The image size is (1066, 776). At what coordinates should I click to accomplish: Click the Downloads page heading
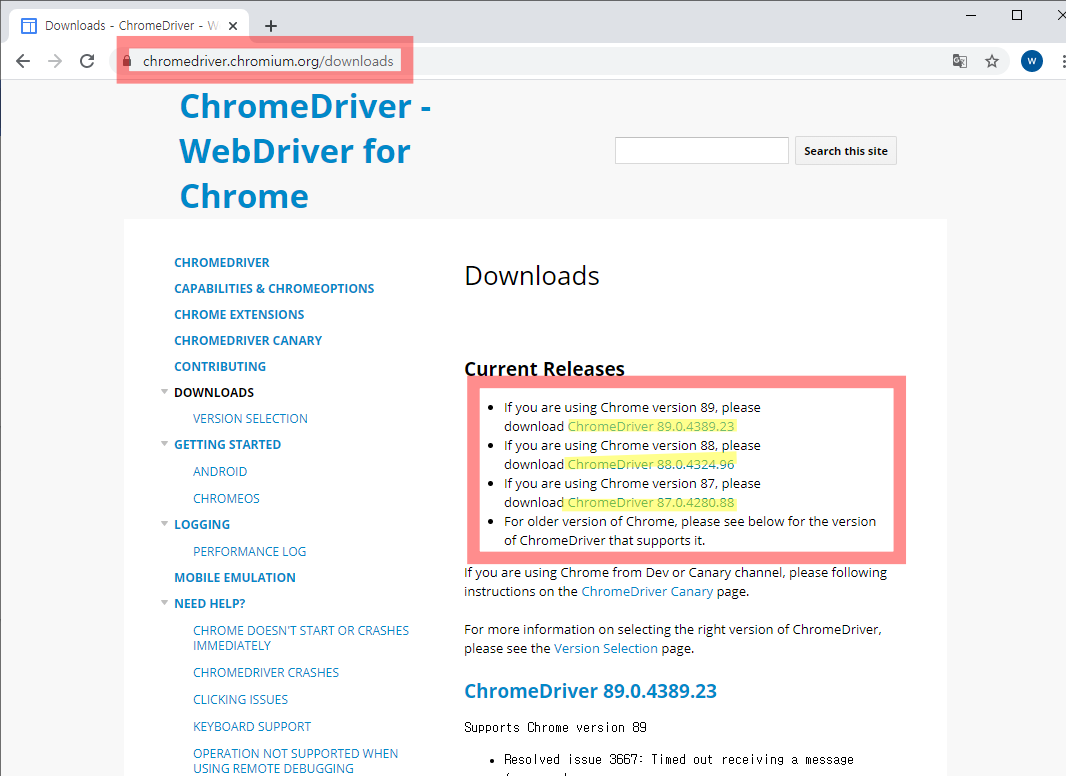coord(532,276)
